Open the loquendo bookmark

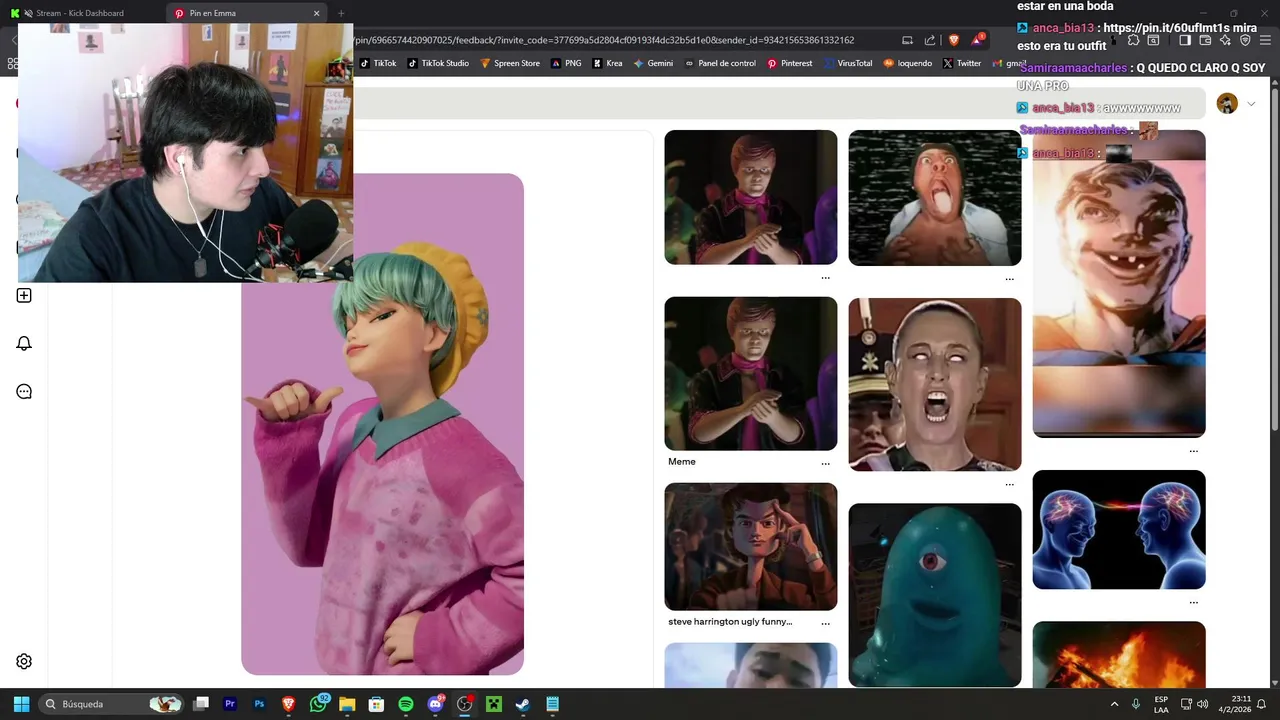pos(908,63)
